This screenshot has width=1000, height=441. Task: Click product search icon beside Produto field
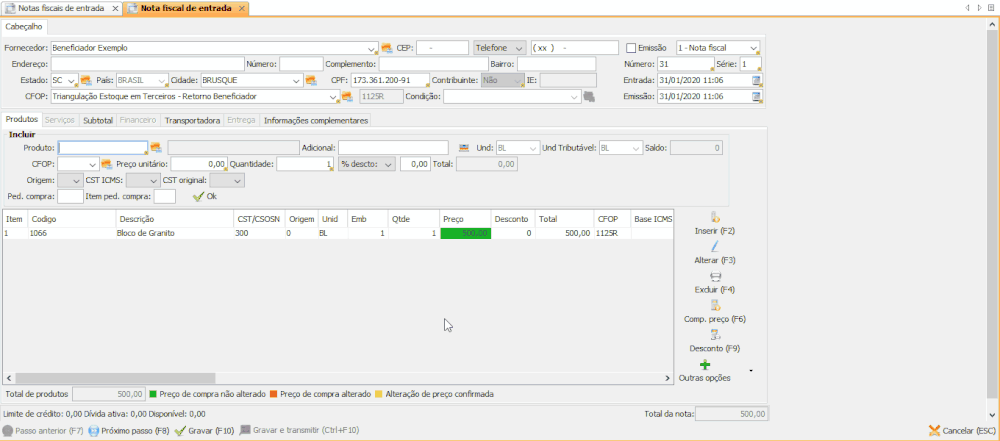pyautogui.click(x=156, y=147)
